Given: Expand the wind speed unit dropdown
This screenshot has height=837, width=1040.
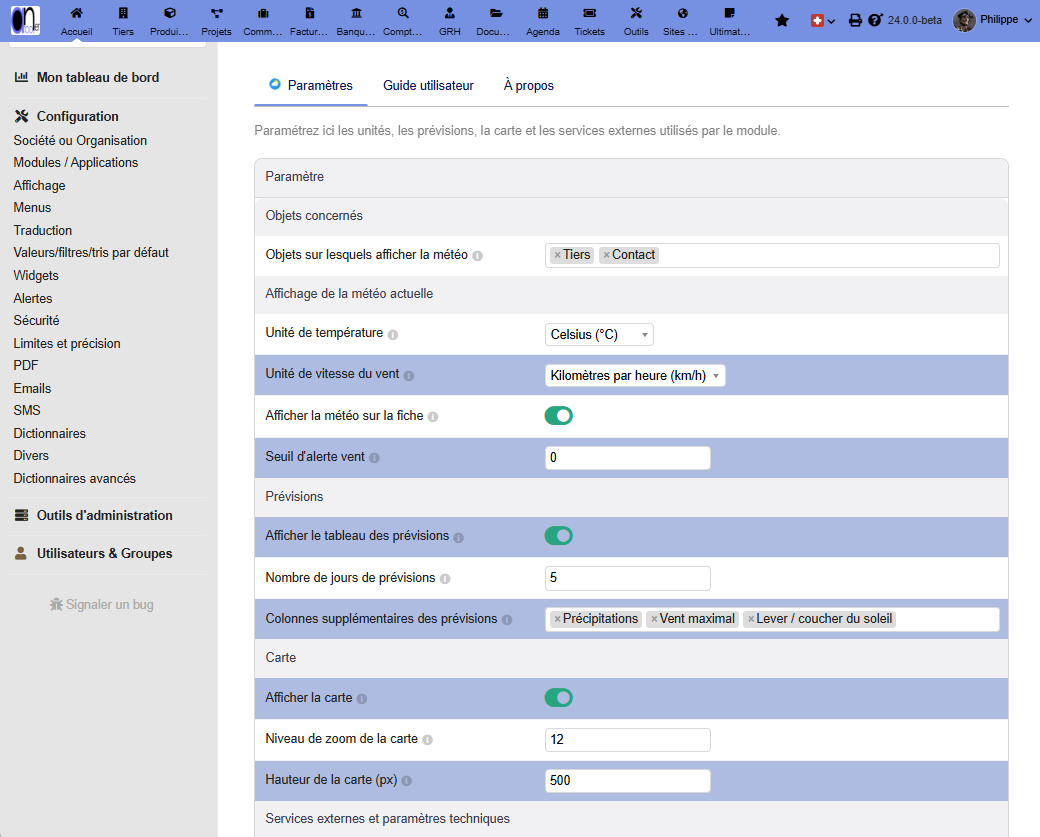Looking at the screenshot, I should pyautogui.click(x=635, y=376).
